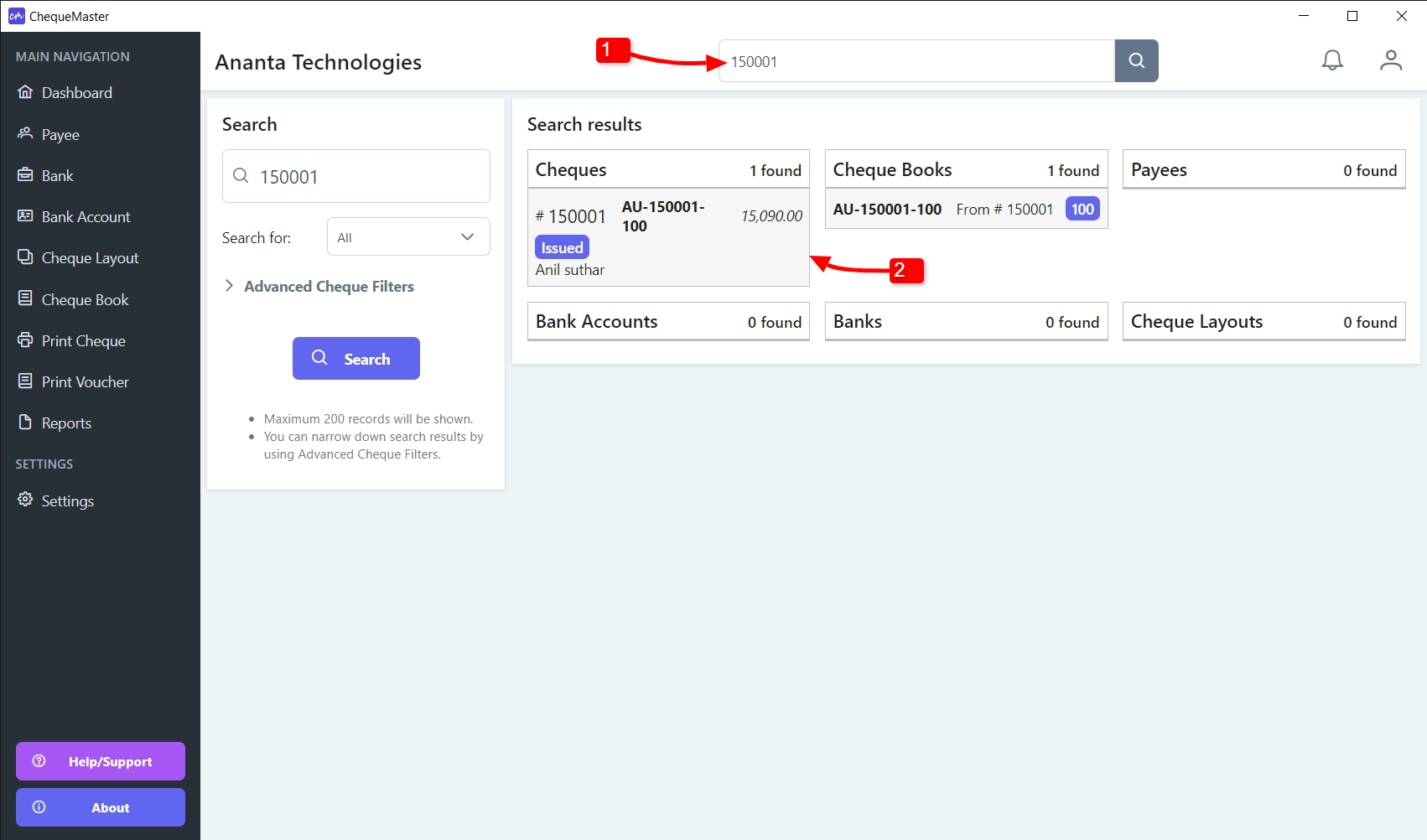Image resolution: width=1427 pixels, height=840 pixels.
Task: Minimize the ChequeMaster window
Action: (1304, 16)
